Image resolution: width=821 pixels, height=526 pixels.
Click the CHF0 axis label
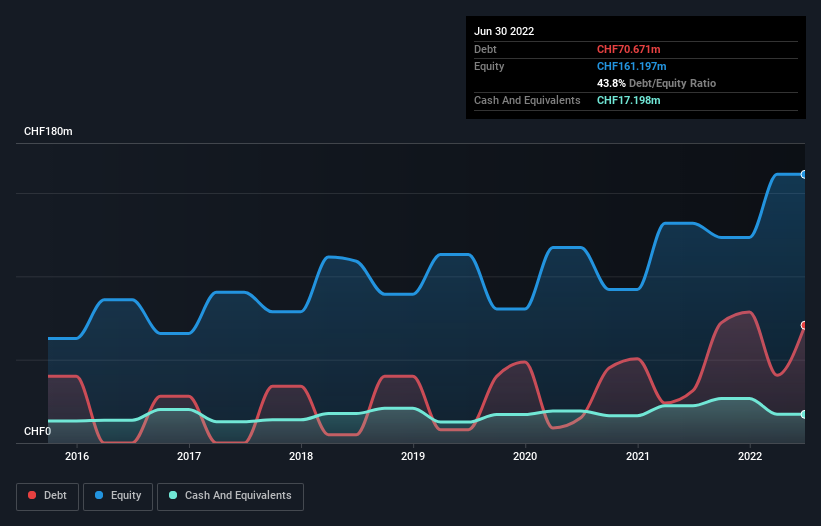pos(38,431)
